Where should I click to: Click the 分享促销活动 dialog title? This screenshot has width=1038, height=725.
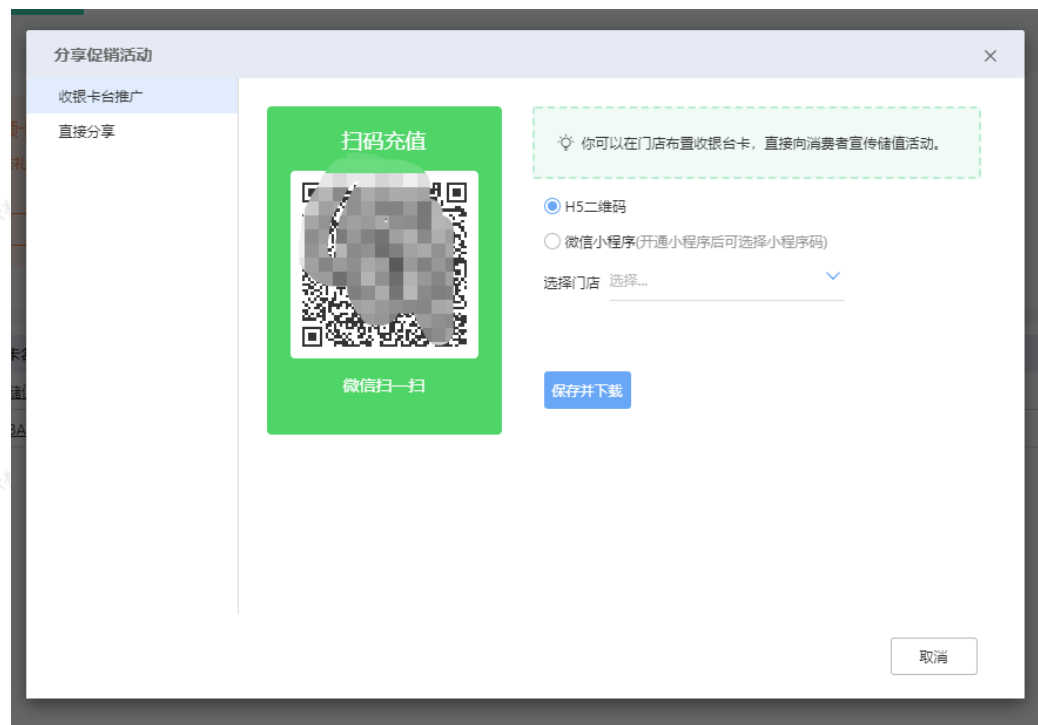click(x=103, y=55)
